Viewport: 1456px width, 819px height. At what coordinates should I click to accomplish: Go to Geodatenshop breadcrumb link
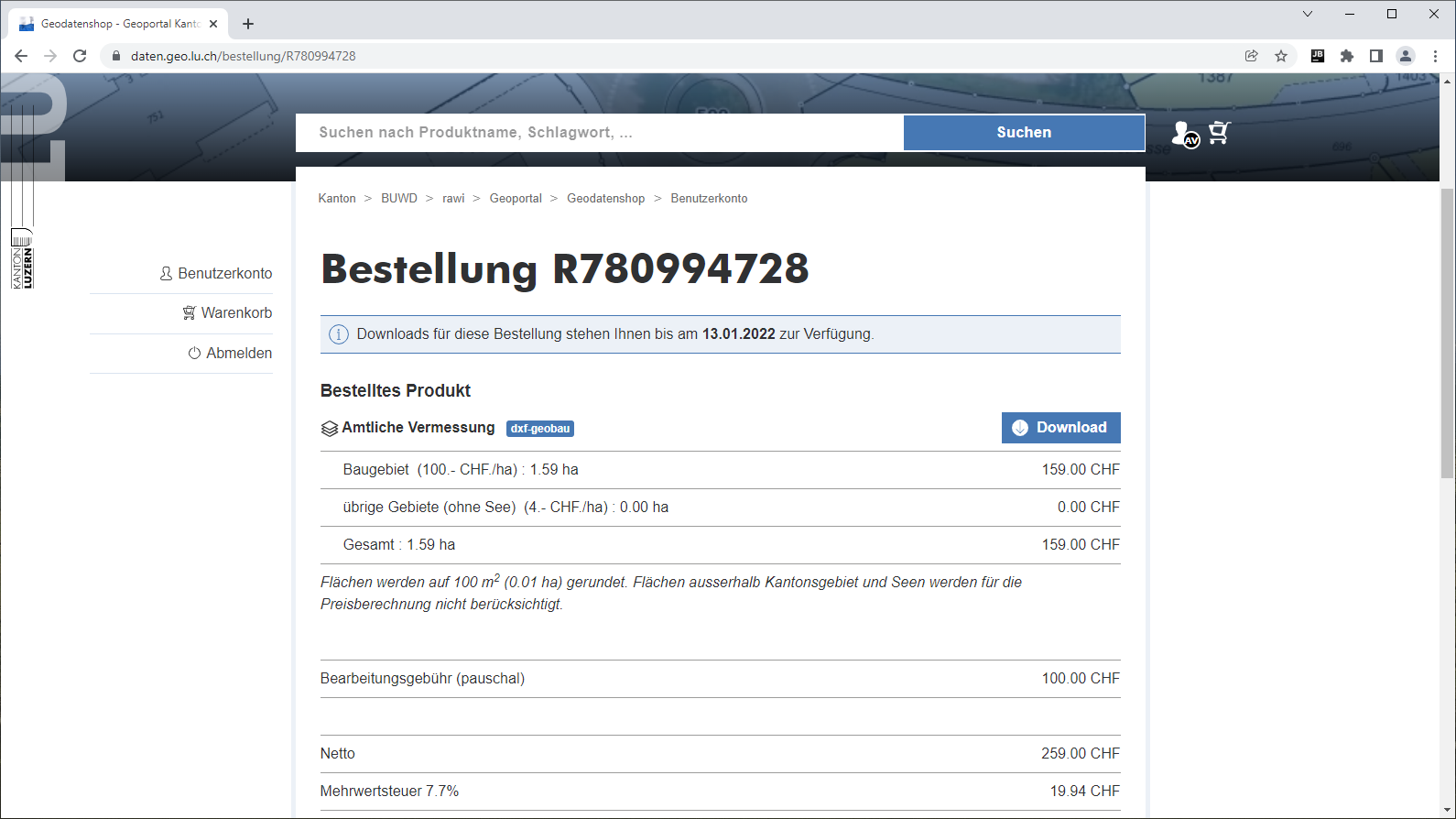(605, 198)
